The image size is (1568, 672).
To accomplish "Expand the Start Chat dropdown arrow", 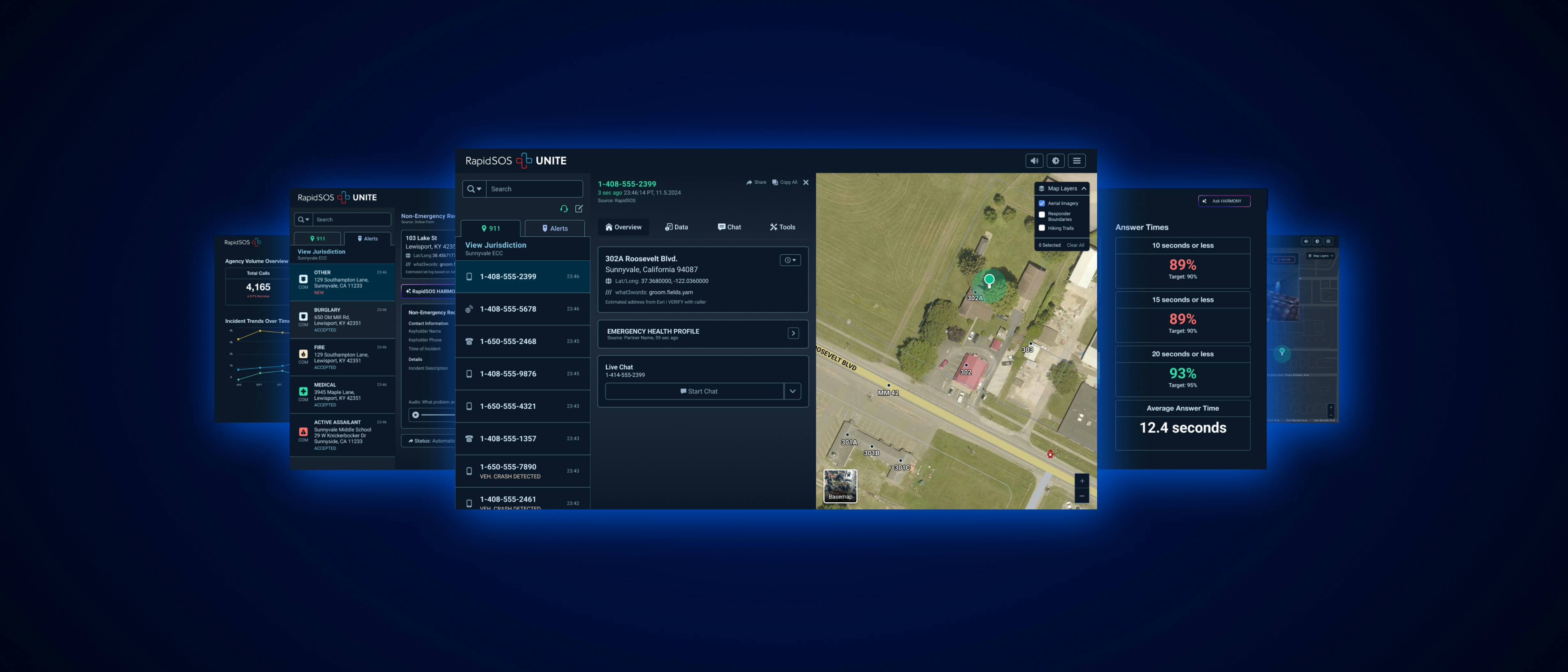I will tap(793, 391).
